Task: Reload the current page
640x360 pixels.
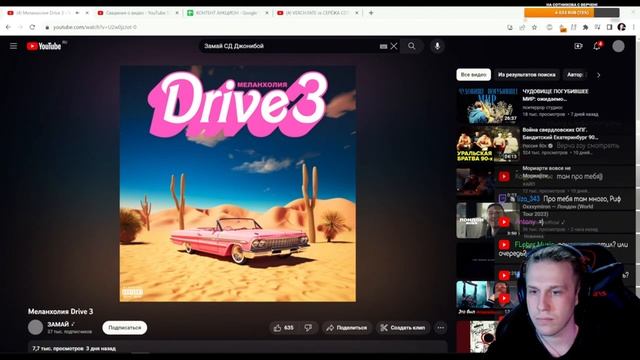Action: (x=32, y=27)
